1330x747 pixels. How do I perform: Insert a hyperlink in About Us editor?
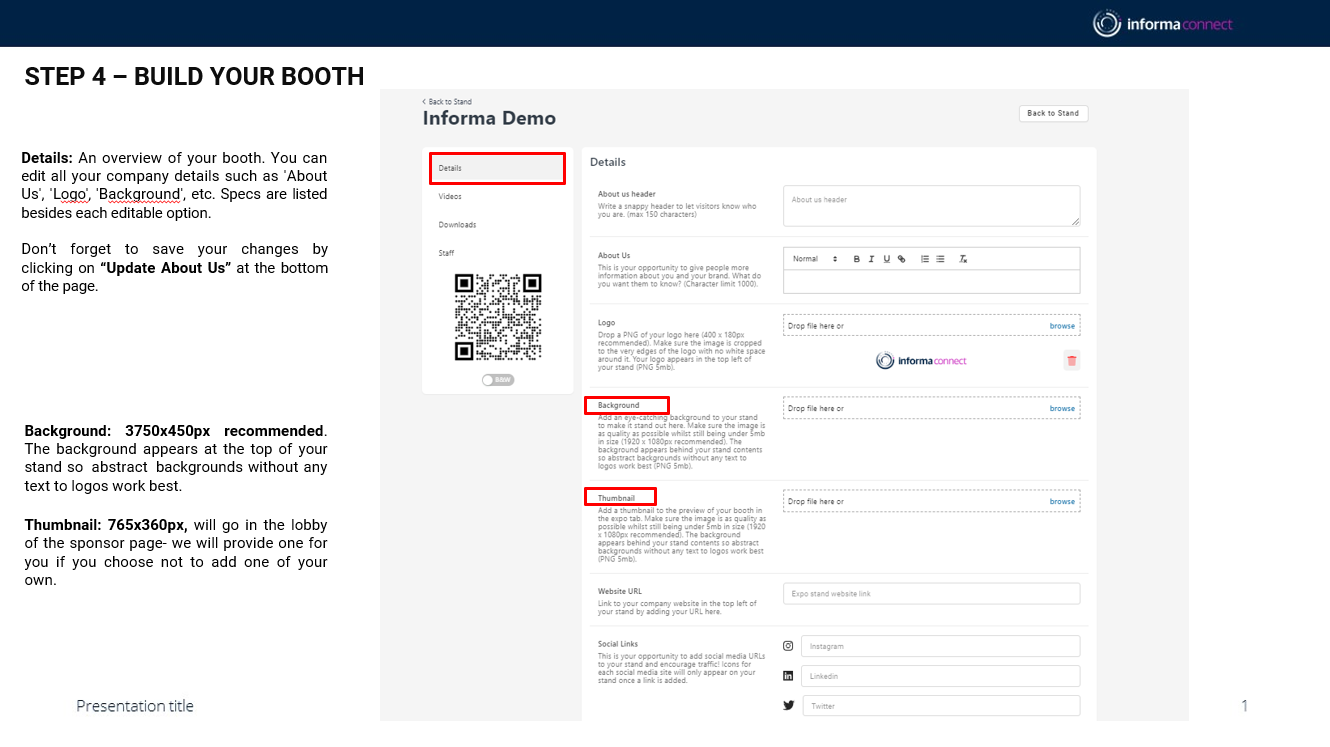tap(901, 259)
